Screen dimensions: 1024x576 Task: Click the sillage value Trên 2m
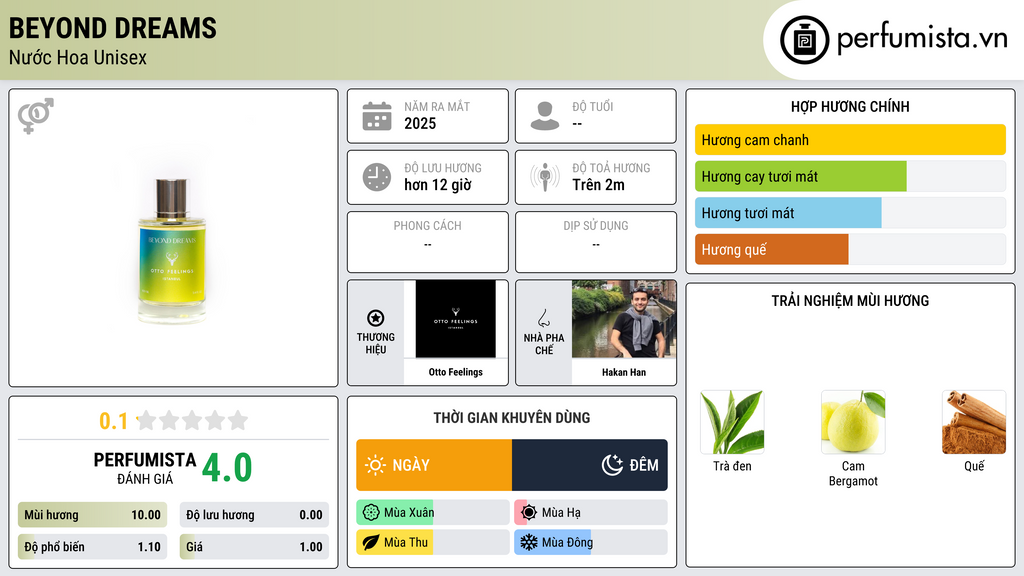point(598,185)
